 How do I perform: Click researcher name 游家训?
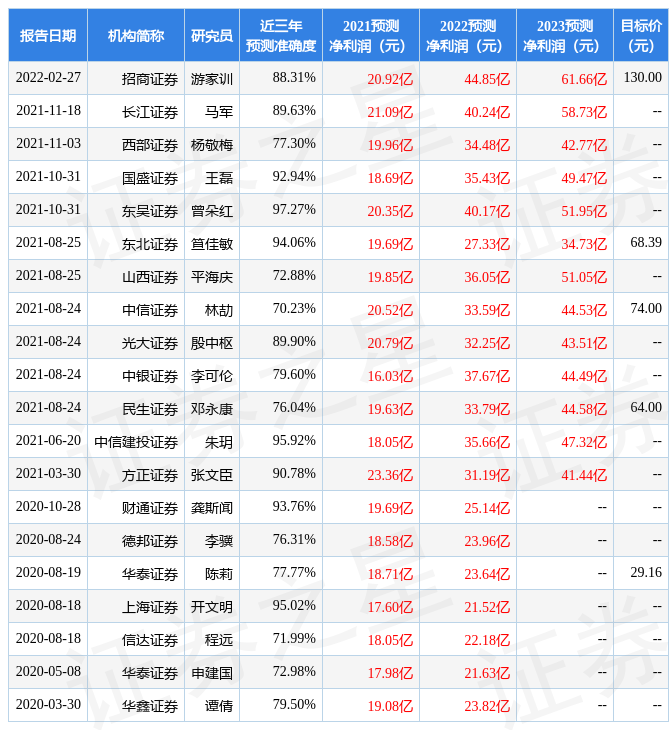click(x=212, y=79)
